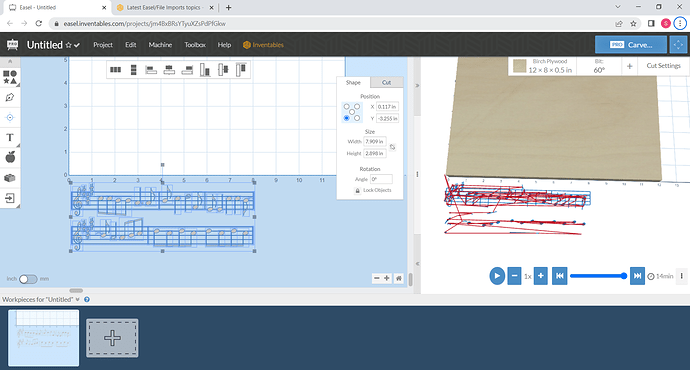Open the Text tool

[x=10, y=138]
